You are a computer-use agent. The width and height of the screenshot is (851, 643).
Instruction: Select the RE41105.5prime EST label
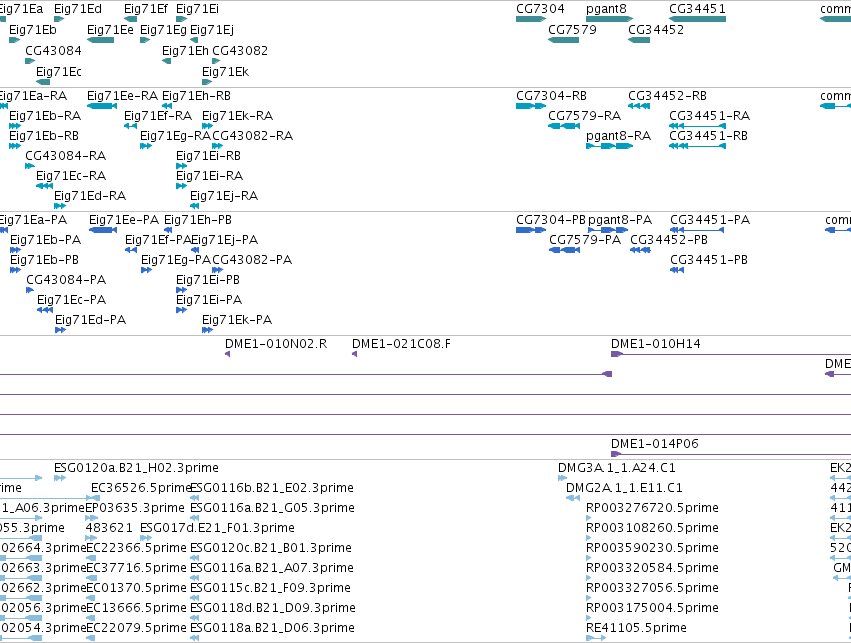(636, 628)
